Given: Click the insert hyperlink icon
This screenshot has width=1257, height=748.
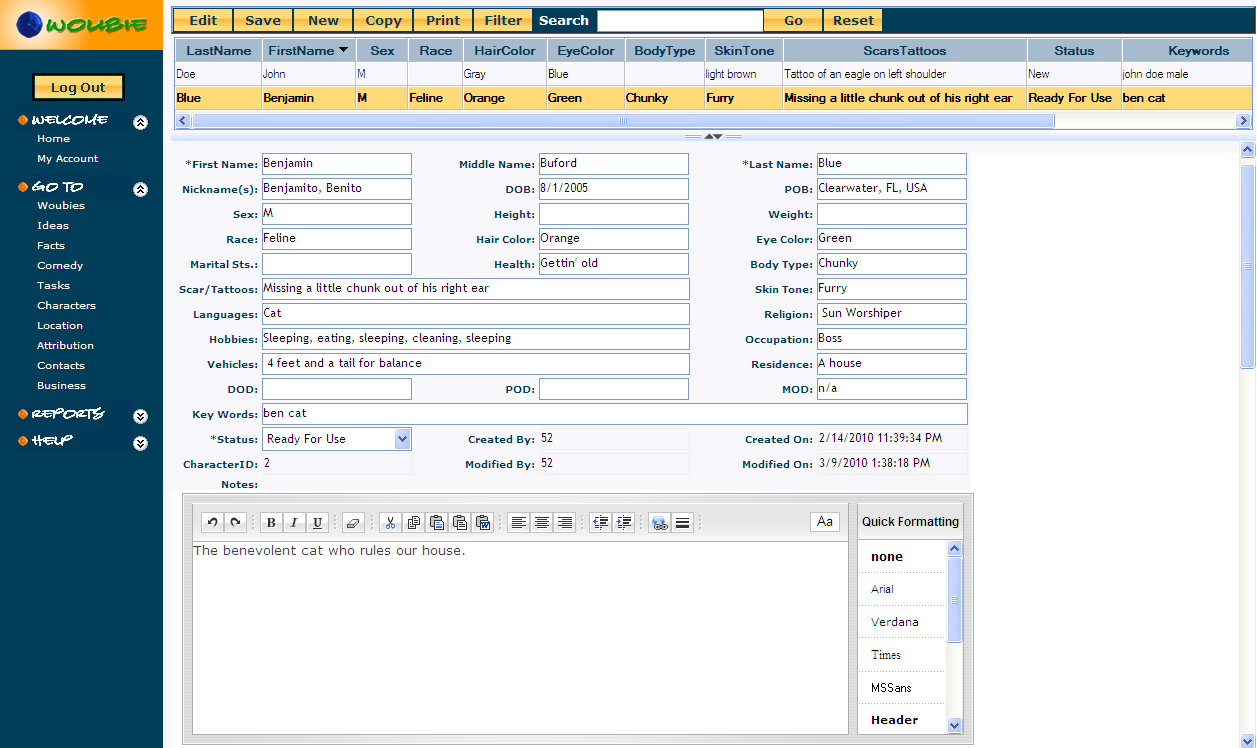Looking at the screenshot, I should (x=659, y=522).
